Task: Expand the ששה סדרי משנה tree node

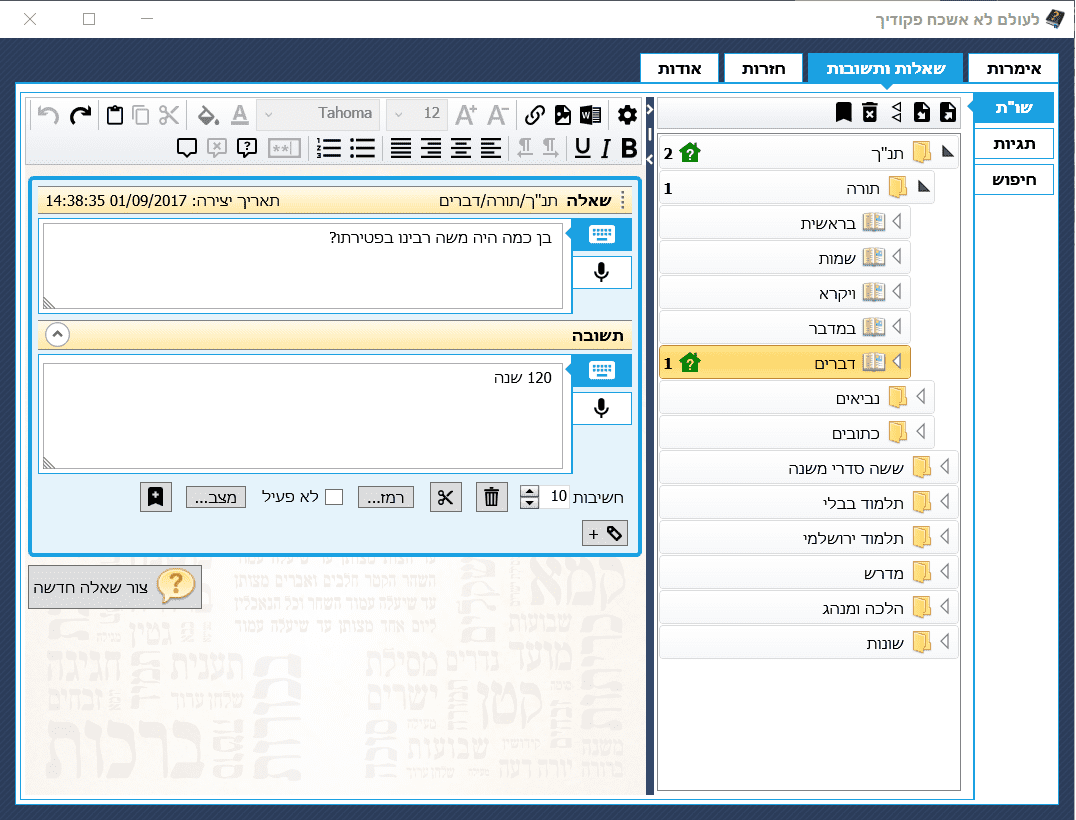Action: coord(945,466)
